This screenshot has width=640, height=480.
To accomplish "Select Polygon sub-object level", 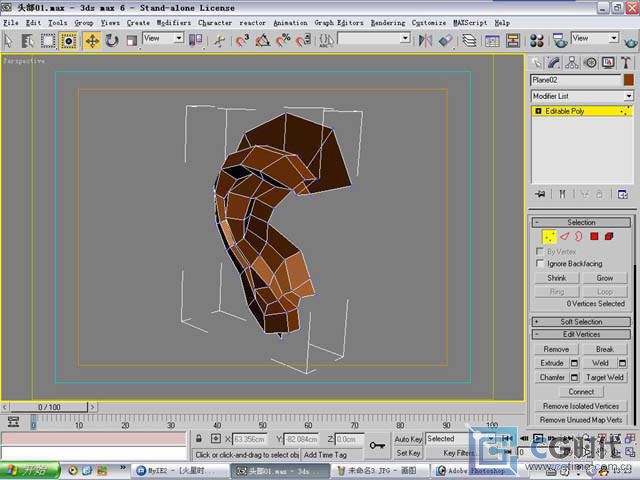I will (594, 236).
